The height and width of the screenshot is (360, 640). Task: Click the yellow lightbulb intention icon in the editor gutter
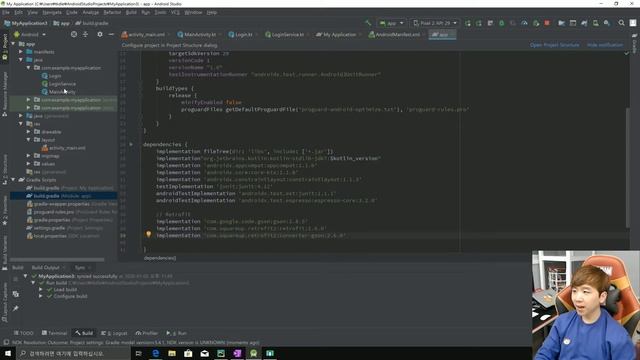(149, 234)
